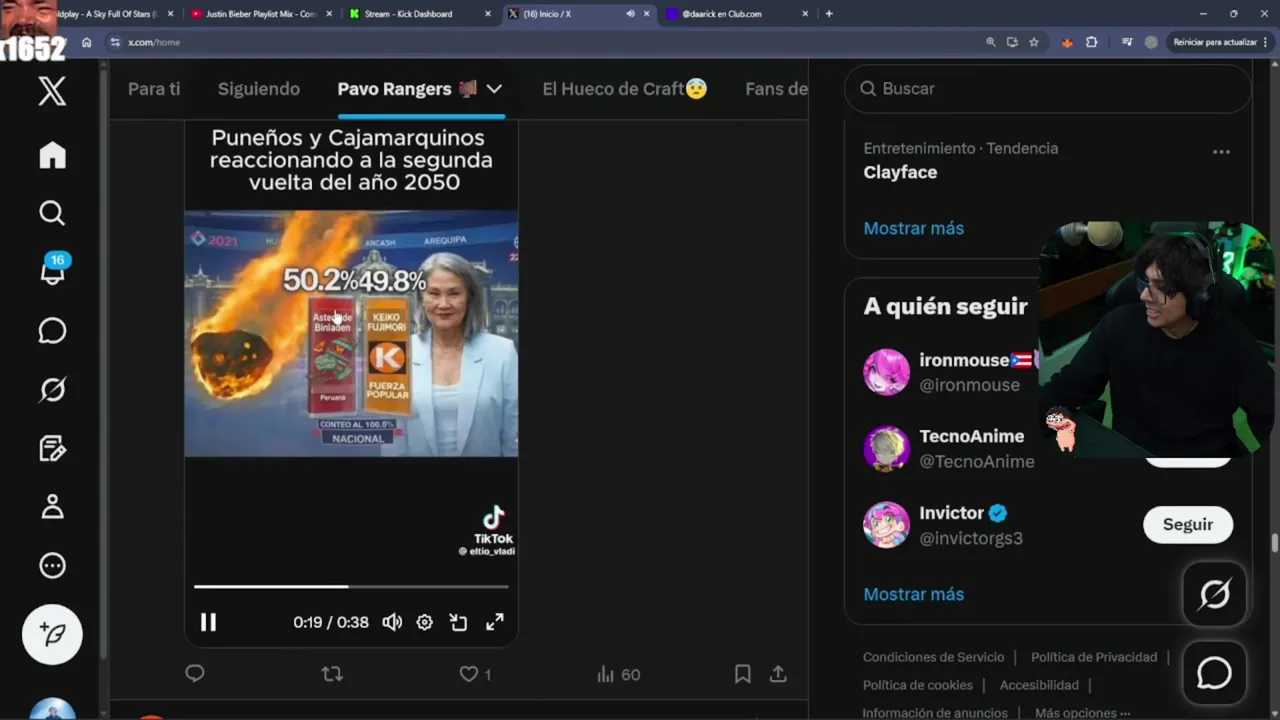Mute audio on the Inicio / X tab
Image resolution: width=1280 pixels, height=720 pixels.
pos(630,14)
